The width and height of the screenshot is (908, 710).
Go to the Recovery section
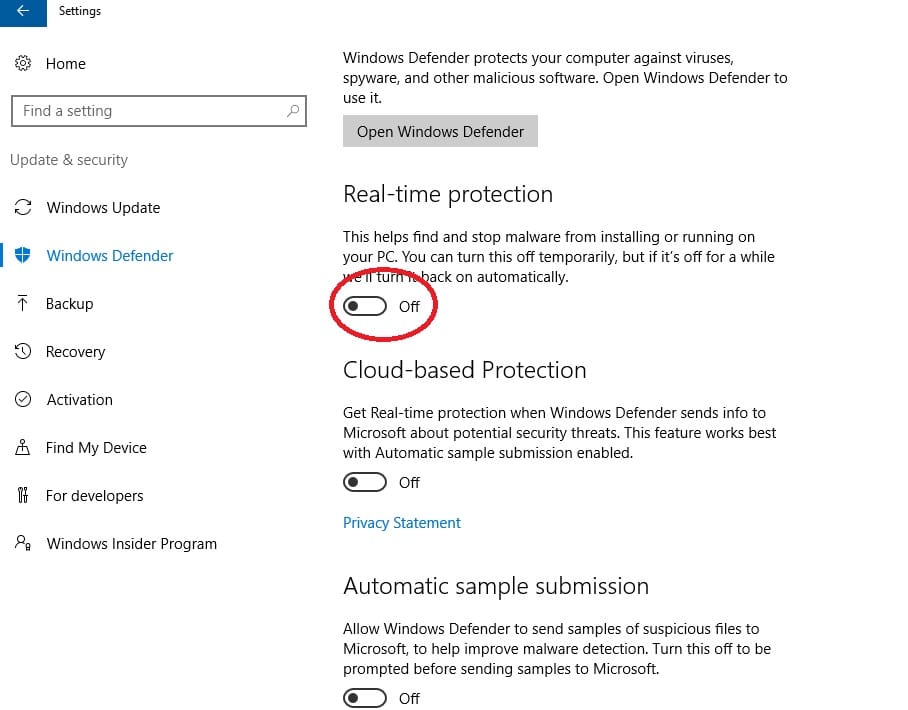75,352
